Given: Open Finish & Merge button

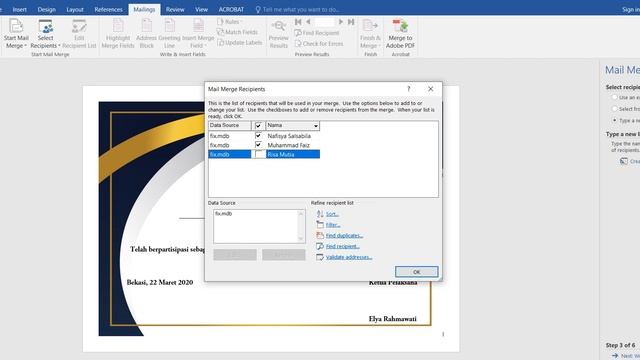Looking at the screenshot, I should (370, 34).
